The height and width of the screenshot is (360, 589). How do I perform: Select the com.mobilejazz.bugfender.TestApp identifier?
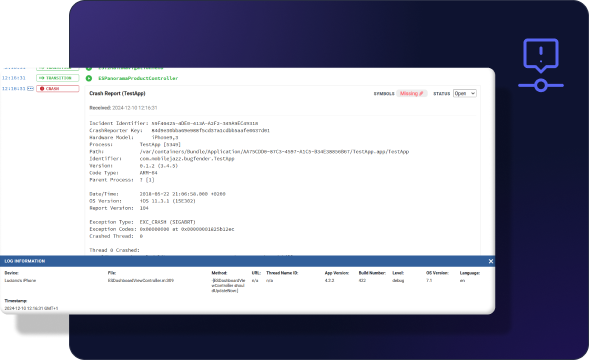pyautogui.click(x=187, y=159)
